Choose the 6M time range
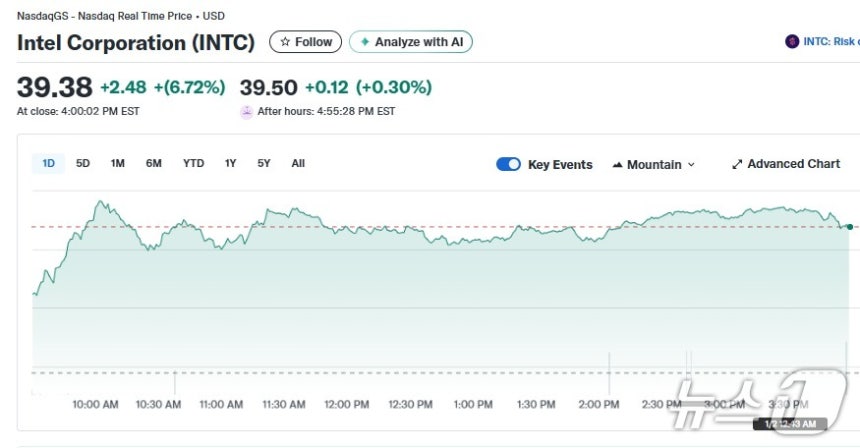This screenshot has height=448, width=860. (153, 163)
